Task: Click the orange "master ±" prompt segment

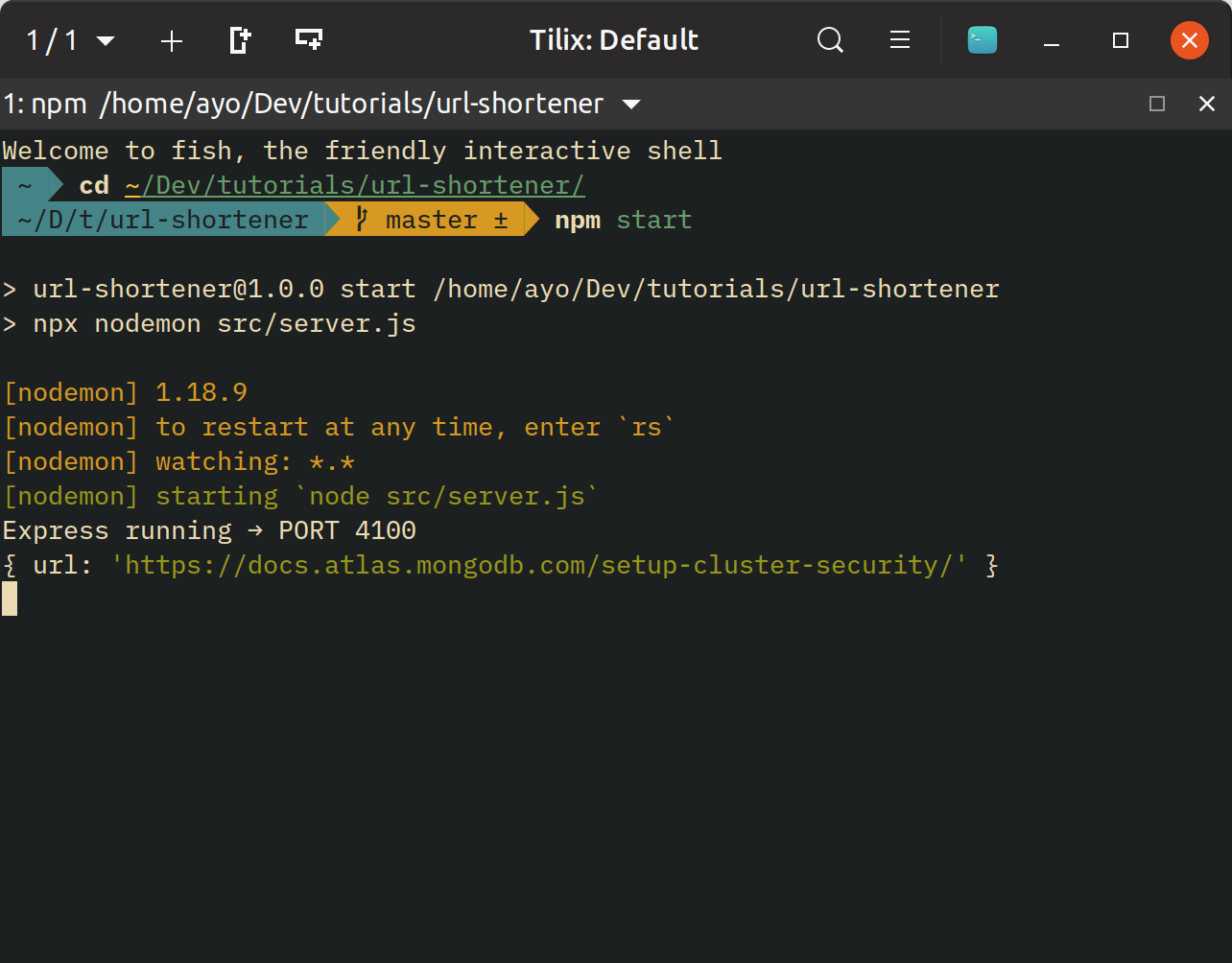Action: coord(432,220)
